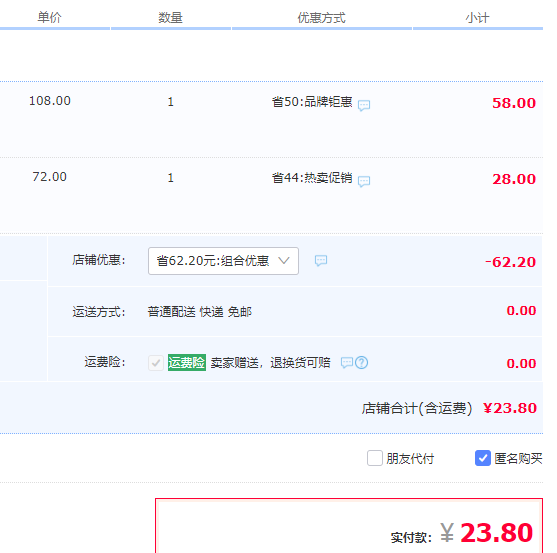The height and width of the screenshot is (553, 557).
Task: Click the 普通配送 快递 免邮 shipping text
Action: coord(200,312)
